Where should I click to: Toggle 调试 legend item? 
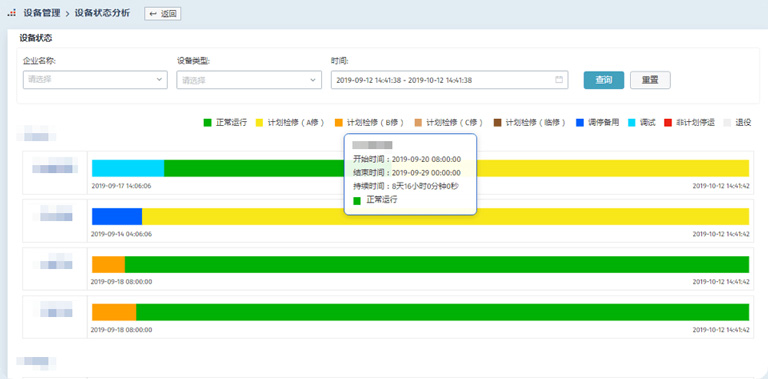pyautogui.click(x=642, y=123)
